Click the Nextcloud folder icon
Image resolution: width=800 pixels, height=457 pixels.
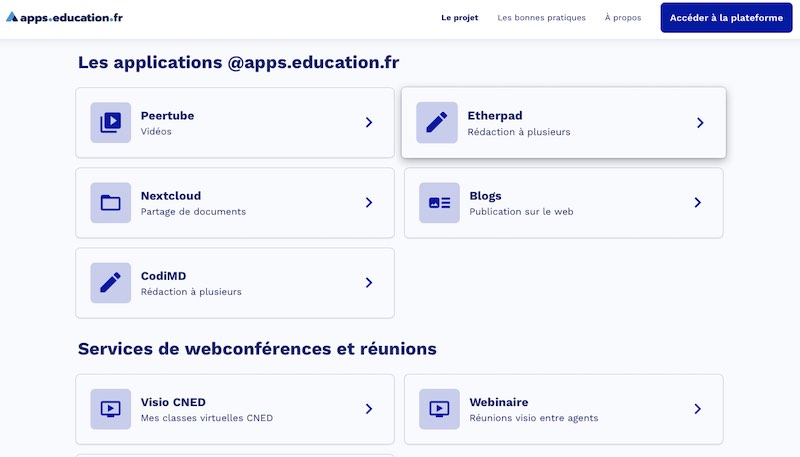click(110, 203)
